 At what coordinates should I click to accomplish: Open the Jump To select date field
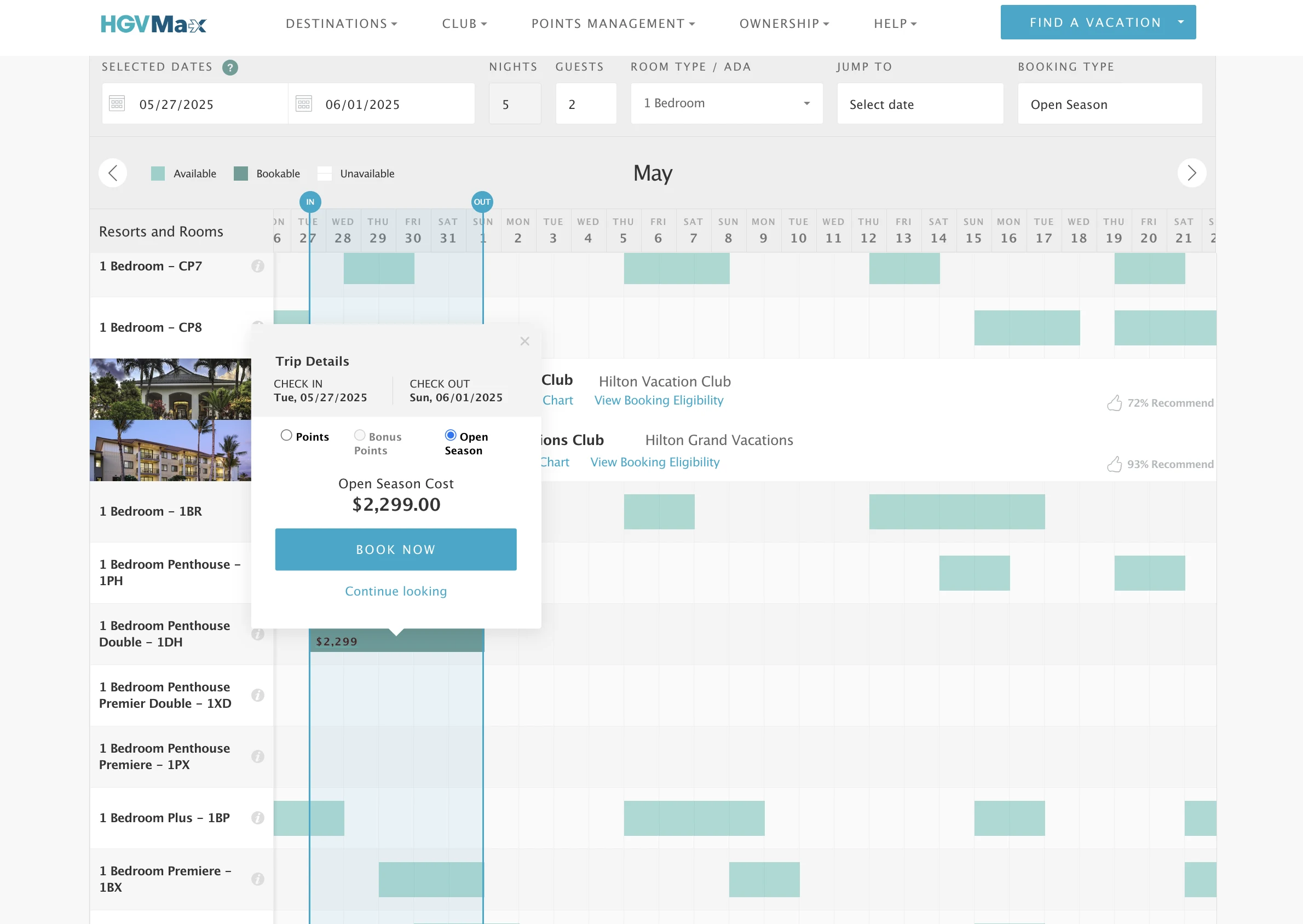point(920,103)
